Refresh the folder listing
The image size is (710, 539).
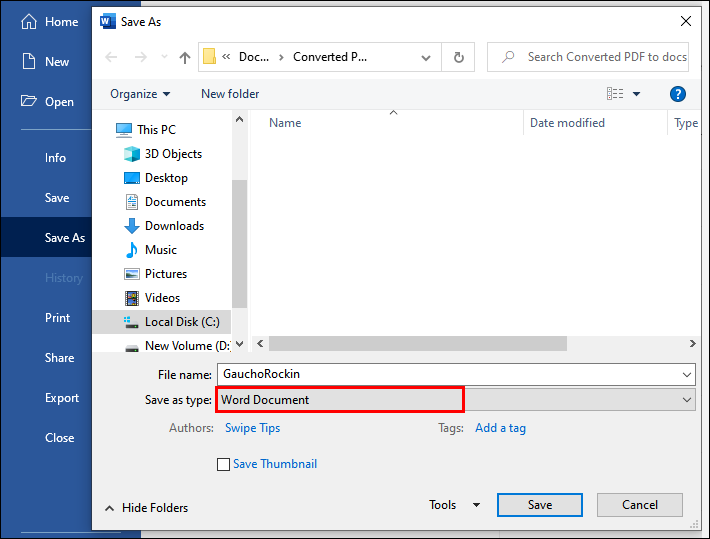(458, 57)
